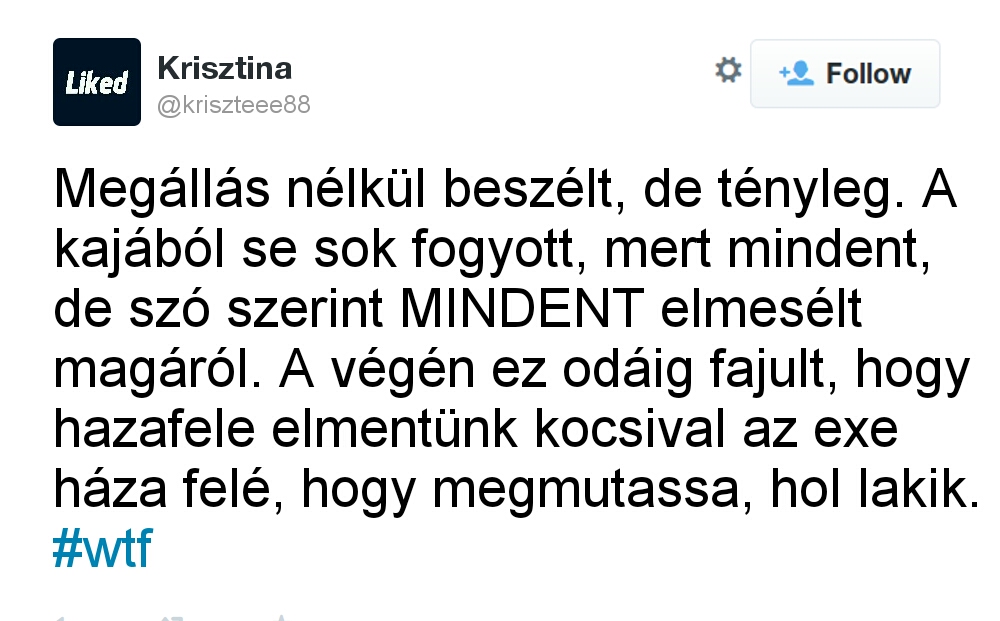Click the partially visible favorite star icon
Image resolution: width=1000 pixels, height=621 pixels.
tap(281, 618)
